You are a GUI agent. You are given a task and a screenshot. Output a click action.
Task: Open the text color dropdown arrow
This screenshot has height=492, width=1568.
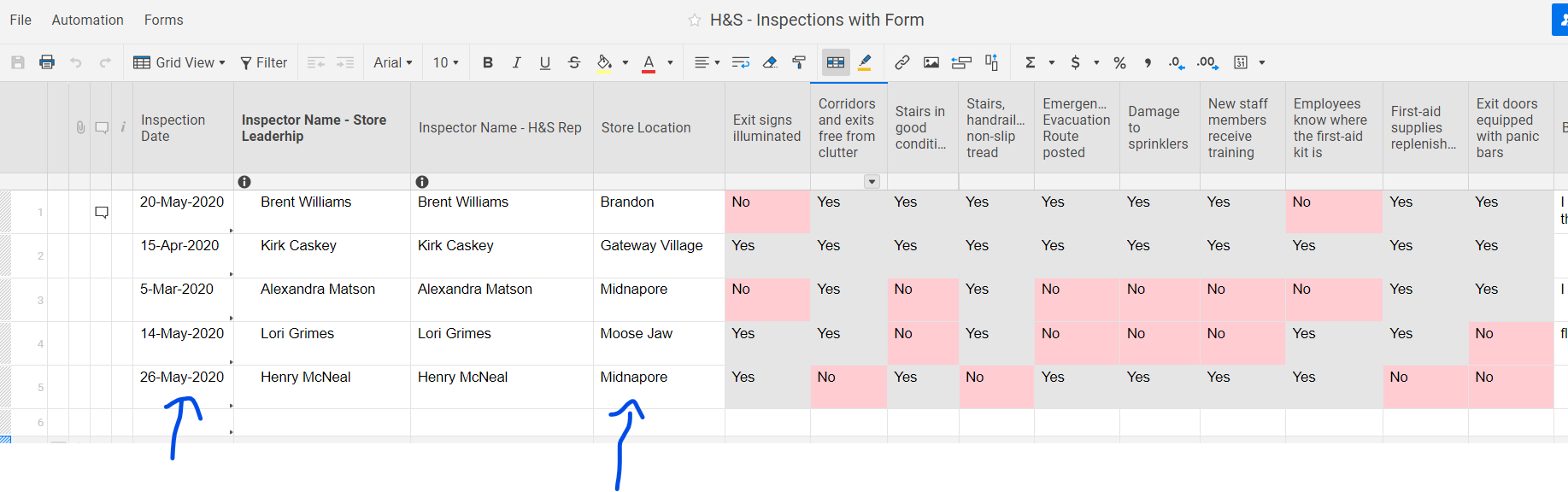point(670,62)
